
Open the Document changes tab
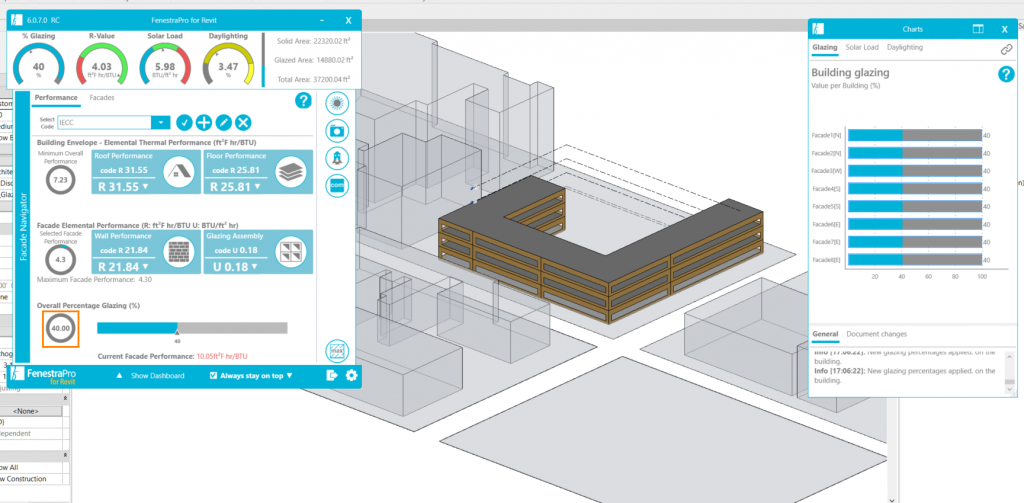click(876, 334)
